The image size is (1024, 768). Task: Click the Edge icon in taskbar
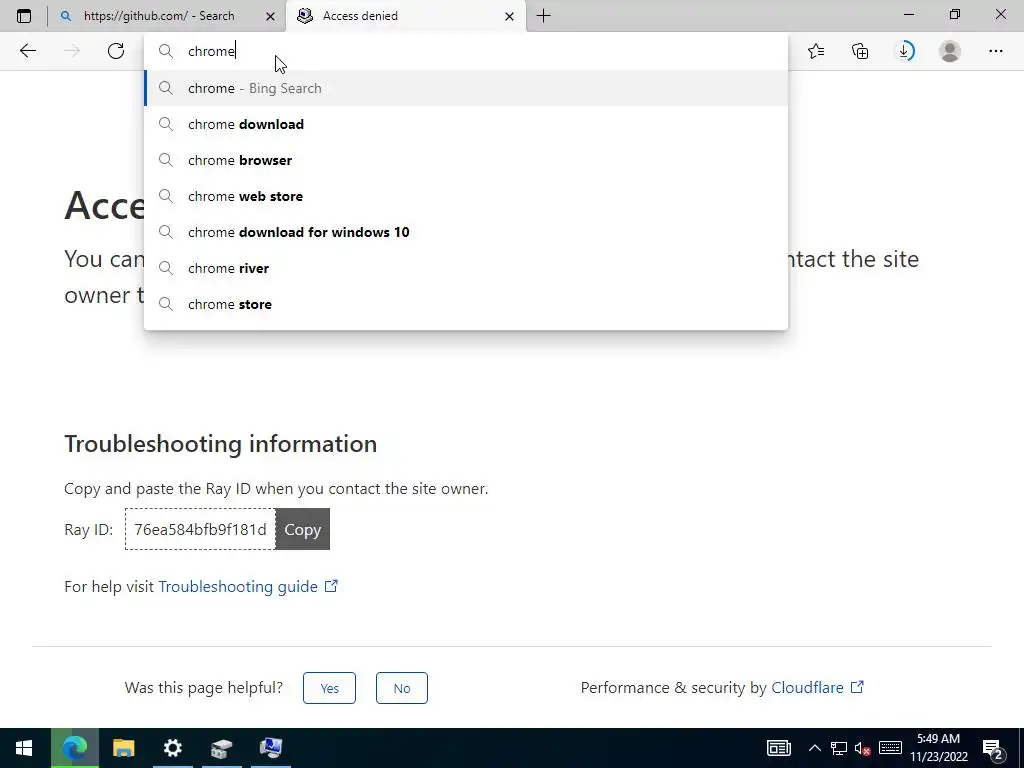tap(74, 748)
